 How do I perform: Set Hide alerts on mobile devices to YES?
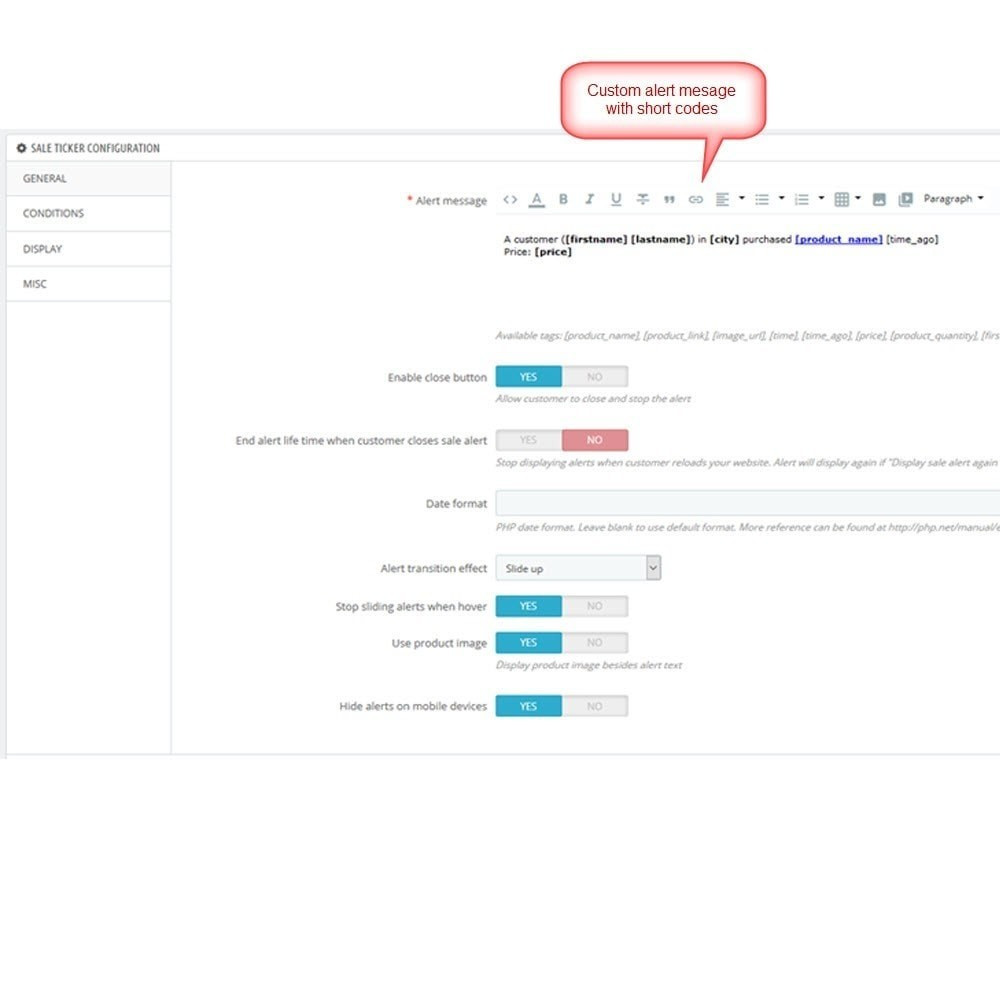coord(528,706)
